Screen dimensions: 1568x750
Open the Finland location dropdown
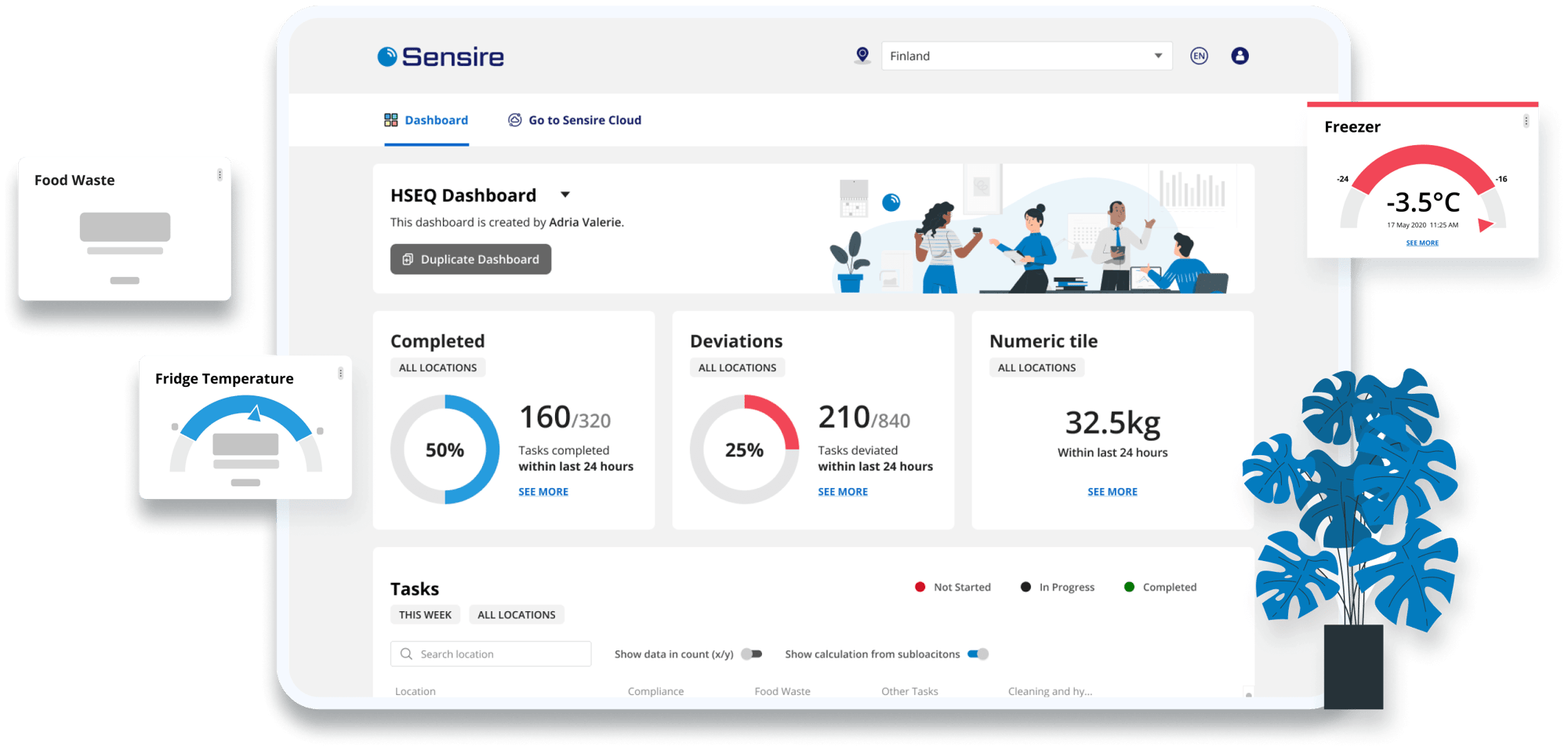pyautogui.click(x=1026, y=56)
